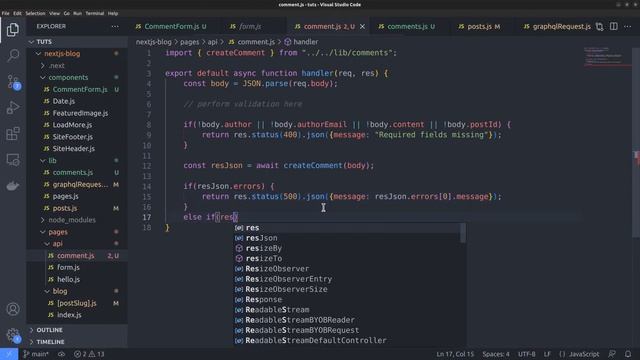This screenshot has width=640, height=360.
Task: Split the editor right
Action: [613, 27]
